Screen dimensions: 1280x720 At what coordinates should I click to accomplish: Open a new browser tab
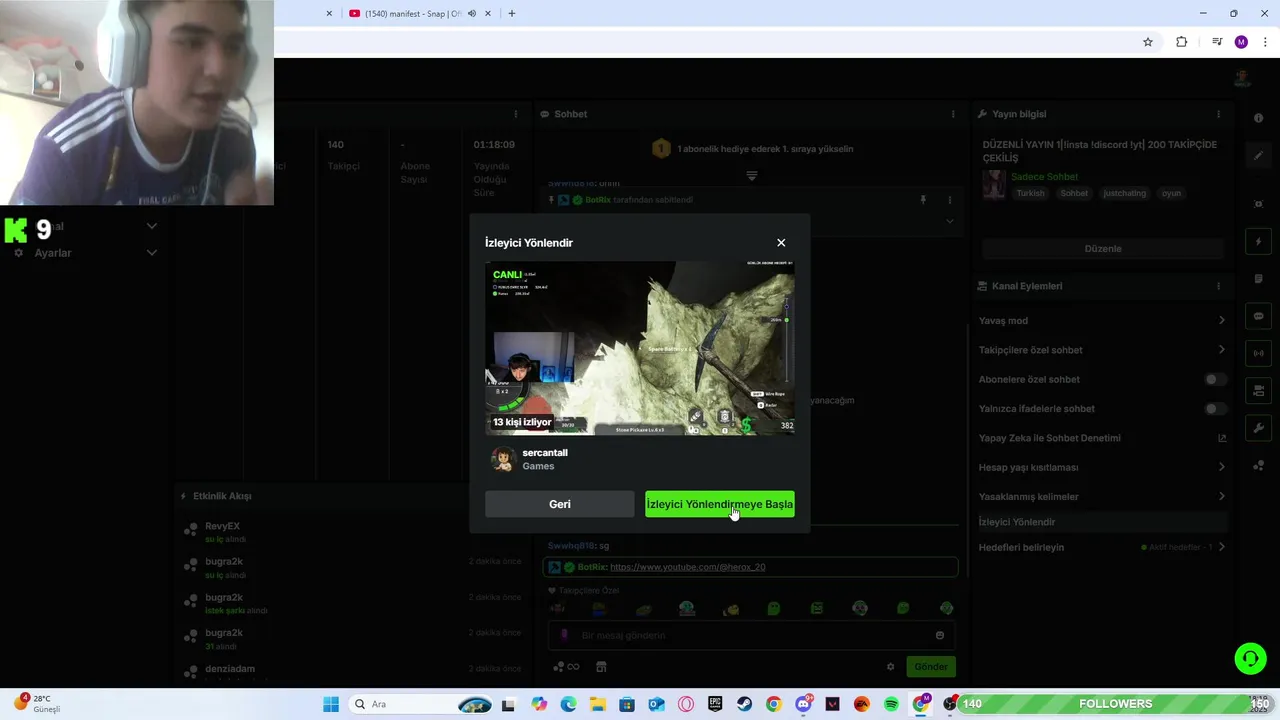tap(511, 13)
